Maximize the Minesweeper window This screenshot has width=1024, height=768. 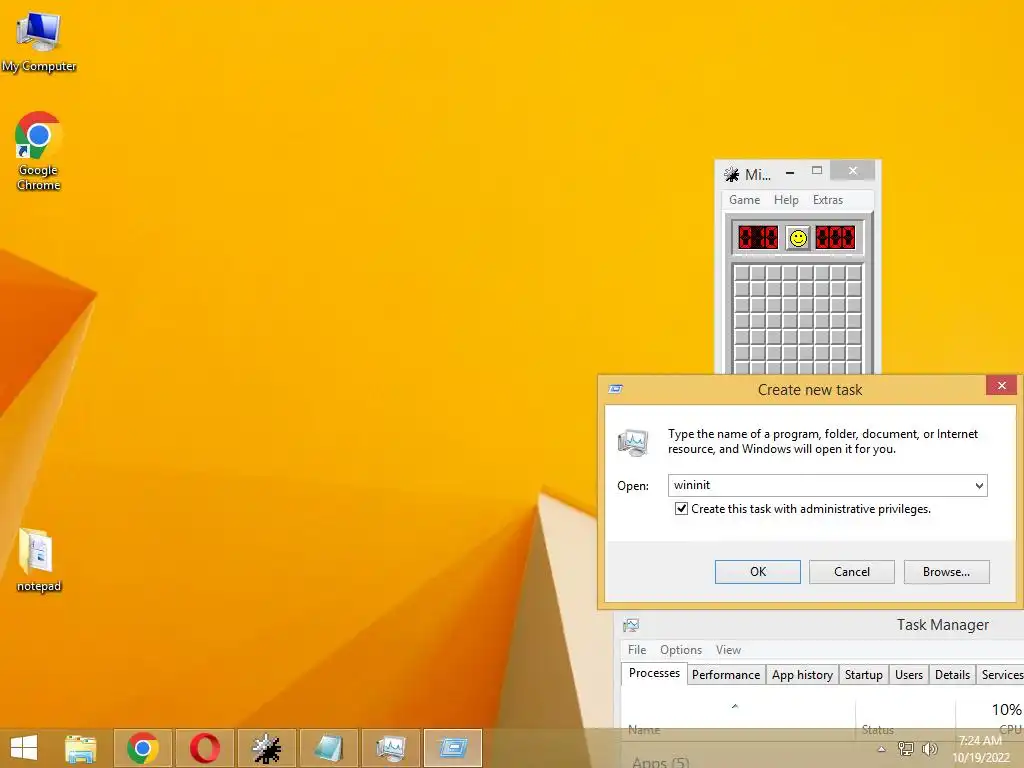[x=817, y=171]
